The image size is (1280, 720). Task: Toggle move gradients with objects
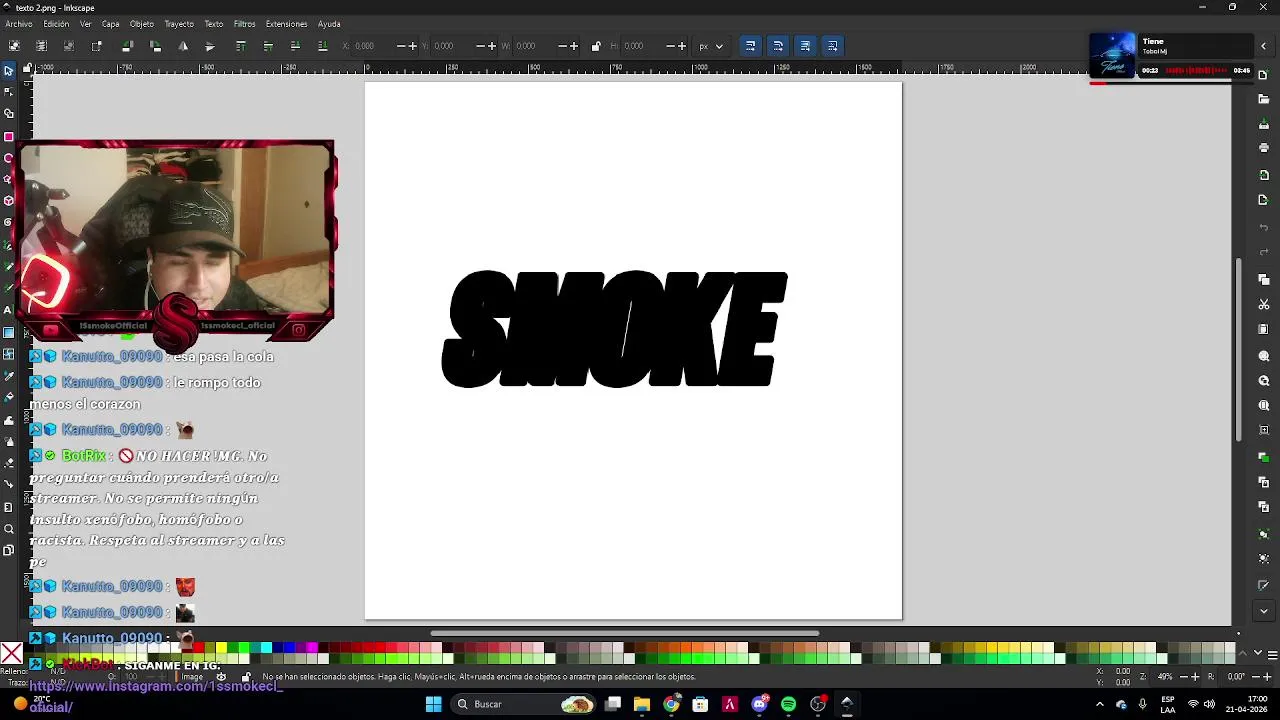805,46
